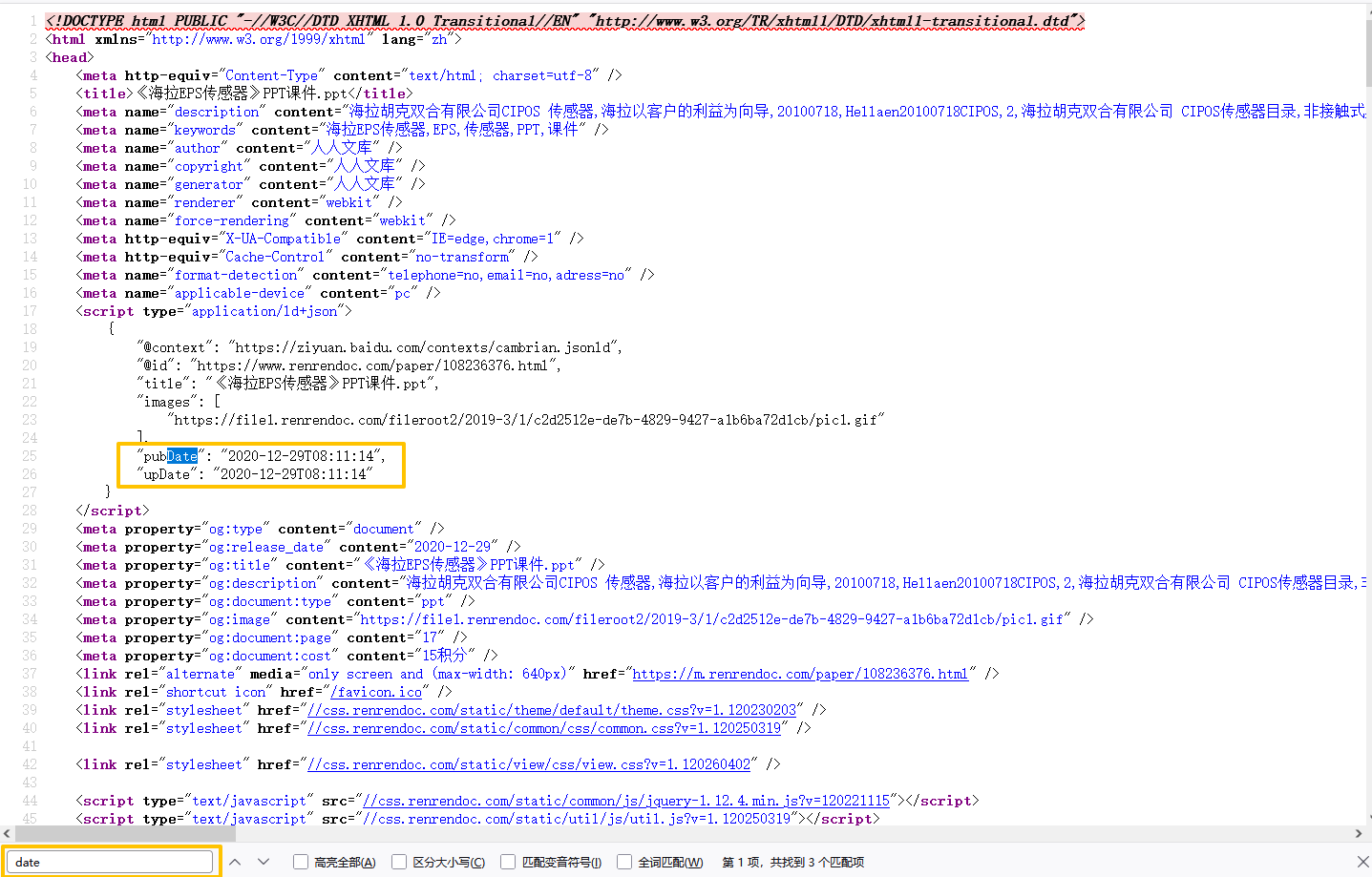Click the match count text "共找到 3 个匹配项"
The width and height of the screenshot is (1372, 877).
pyautogui.click(x=817, y=862)
